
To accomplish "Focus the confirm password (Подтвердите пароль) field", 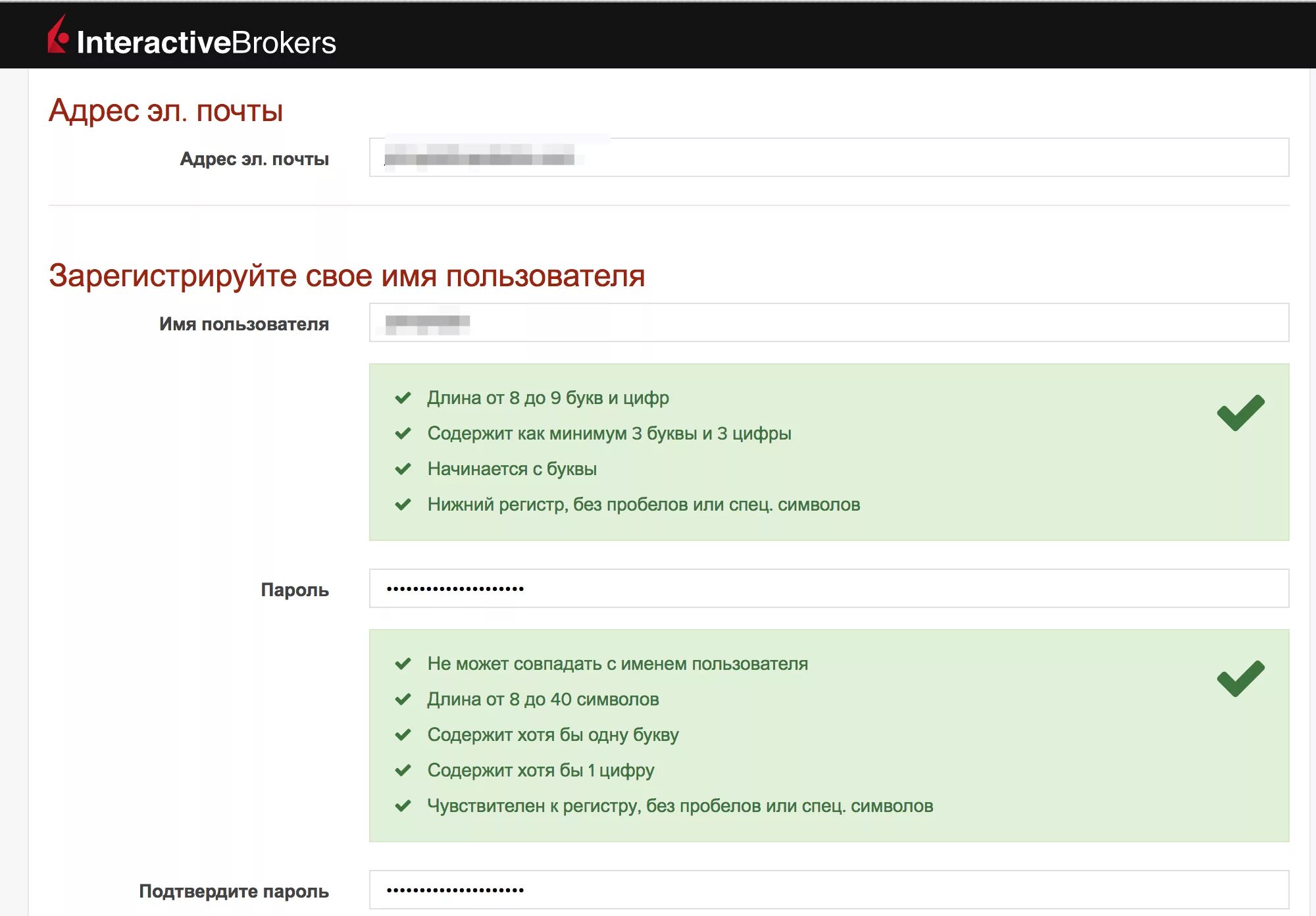I will pos(828,890).
